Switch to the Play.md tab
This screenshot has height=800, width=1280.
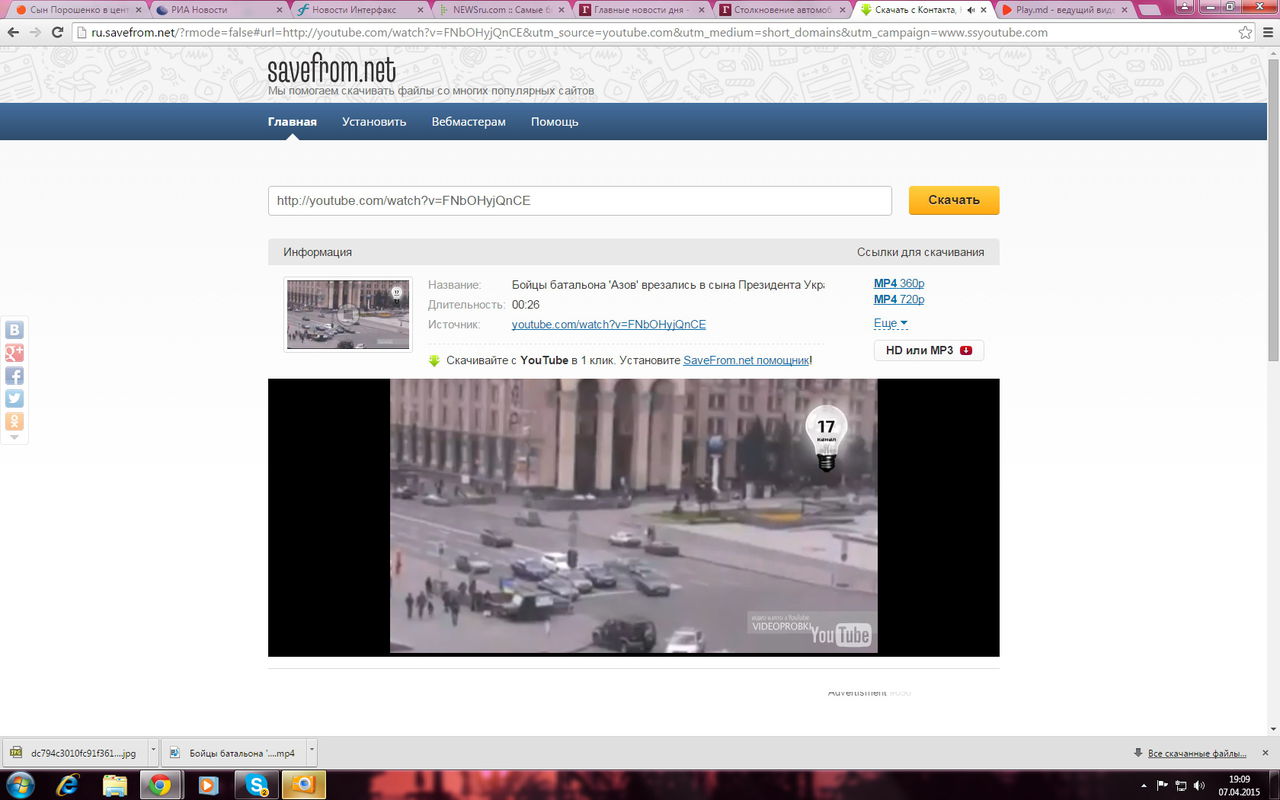click(1066, 10)
